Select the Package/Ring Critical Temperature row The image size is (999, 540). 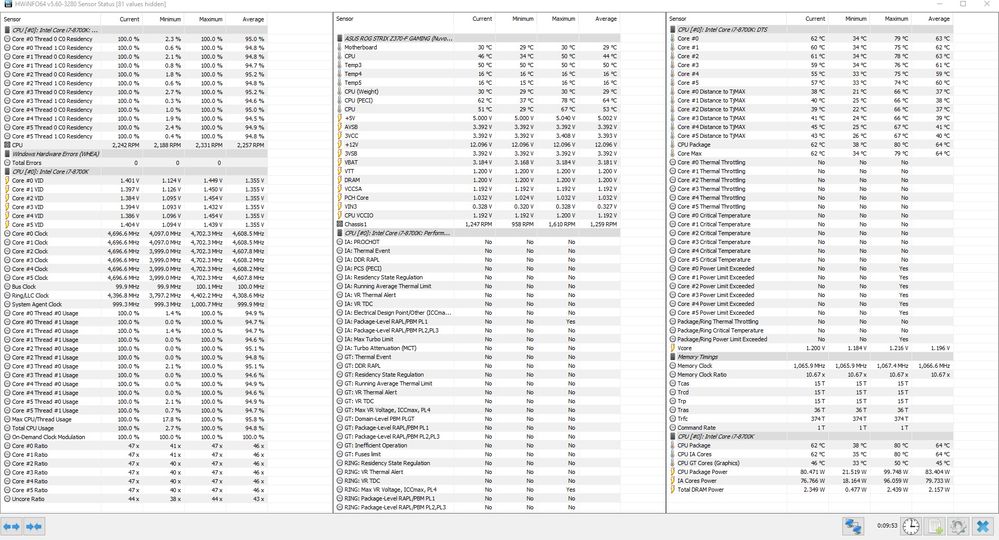tap(810, 330)
